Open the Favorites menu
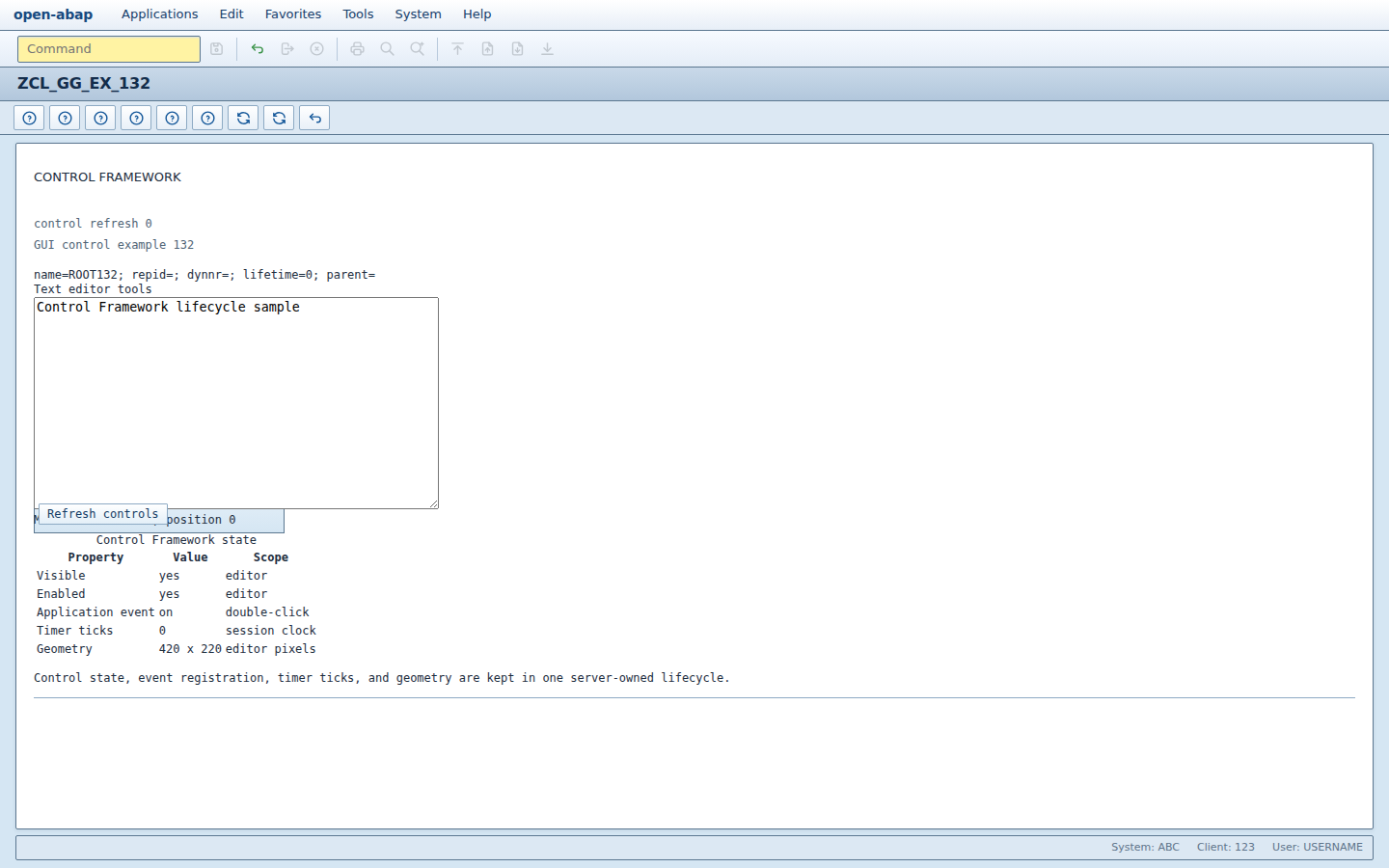 coord(293,14)
